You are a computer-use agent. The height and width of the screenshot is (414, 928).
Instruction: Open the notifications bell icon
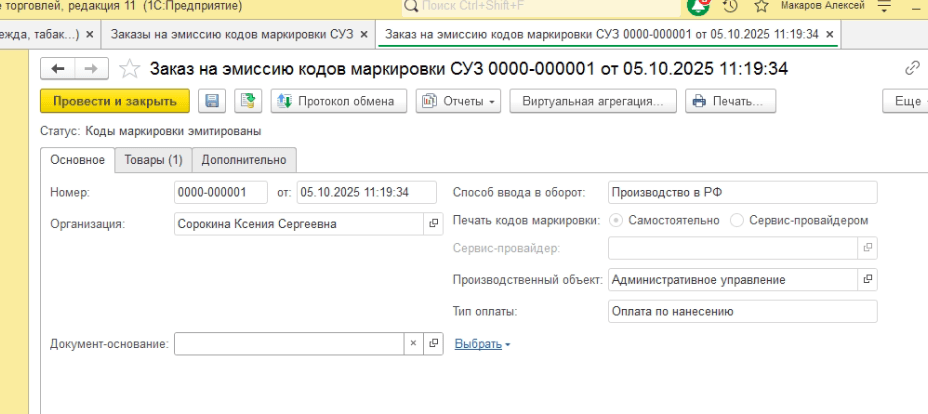coord(698,7)
